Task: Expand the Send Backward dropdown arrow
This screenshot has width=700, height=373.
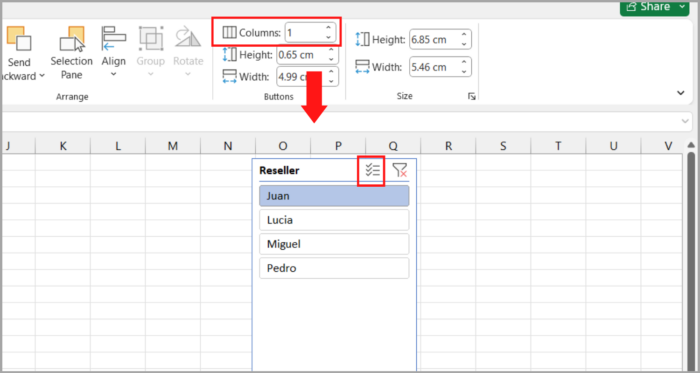Action: 42,76
